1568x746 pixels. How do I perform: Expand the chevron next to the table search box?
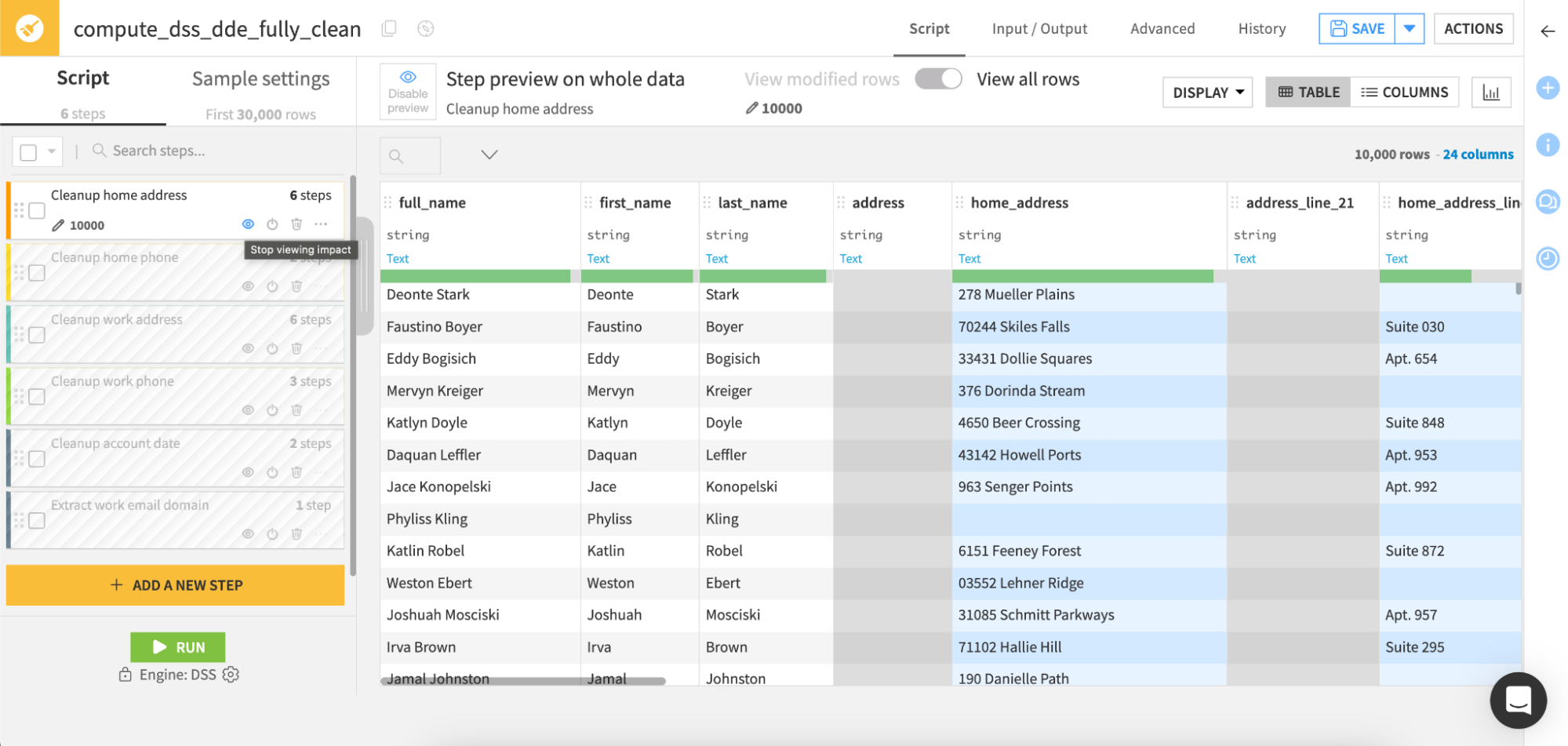click(x=489, y=155)
